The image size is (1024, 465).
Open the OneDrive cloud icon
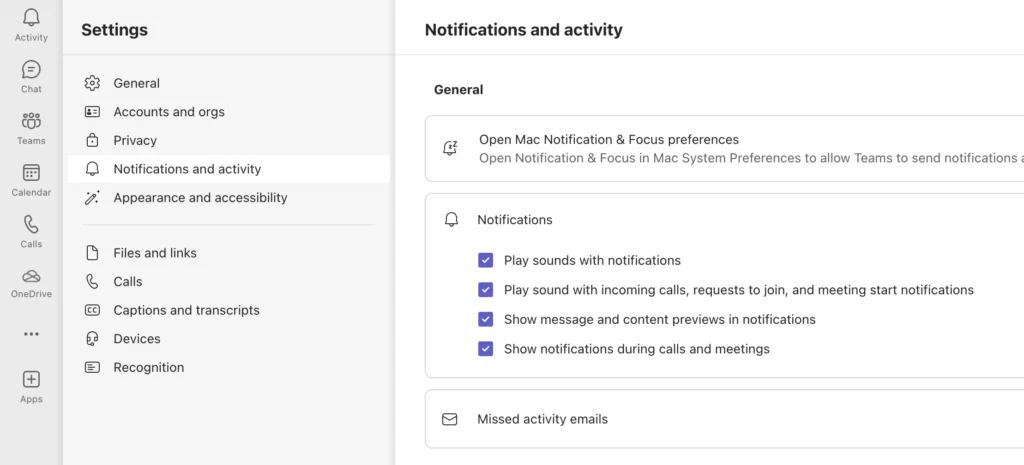tap(31, 276)
